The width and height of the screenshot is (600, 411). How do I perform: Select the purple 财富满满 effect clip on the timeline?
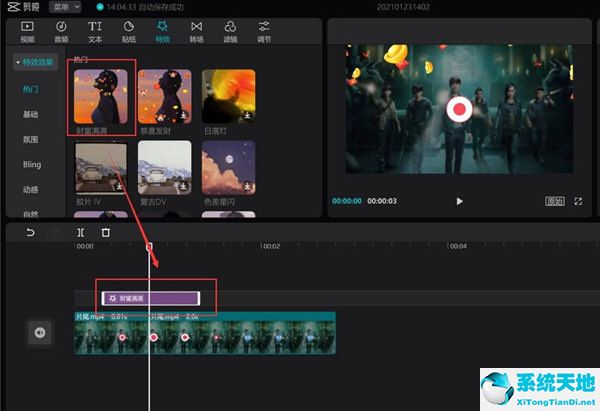coord(151,298)
